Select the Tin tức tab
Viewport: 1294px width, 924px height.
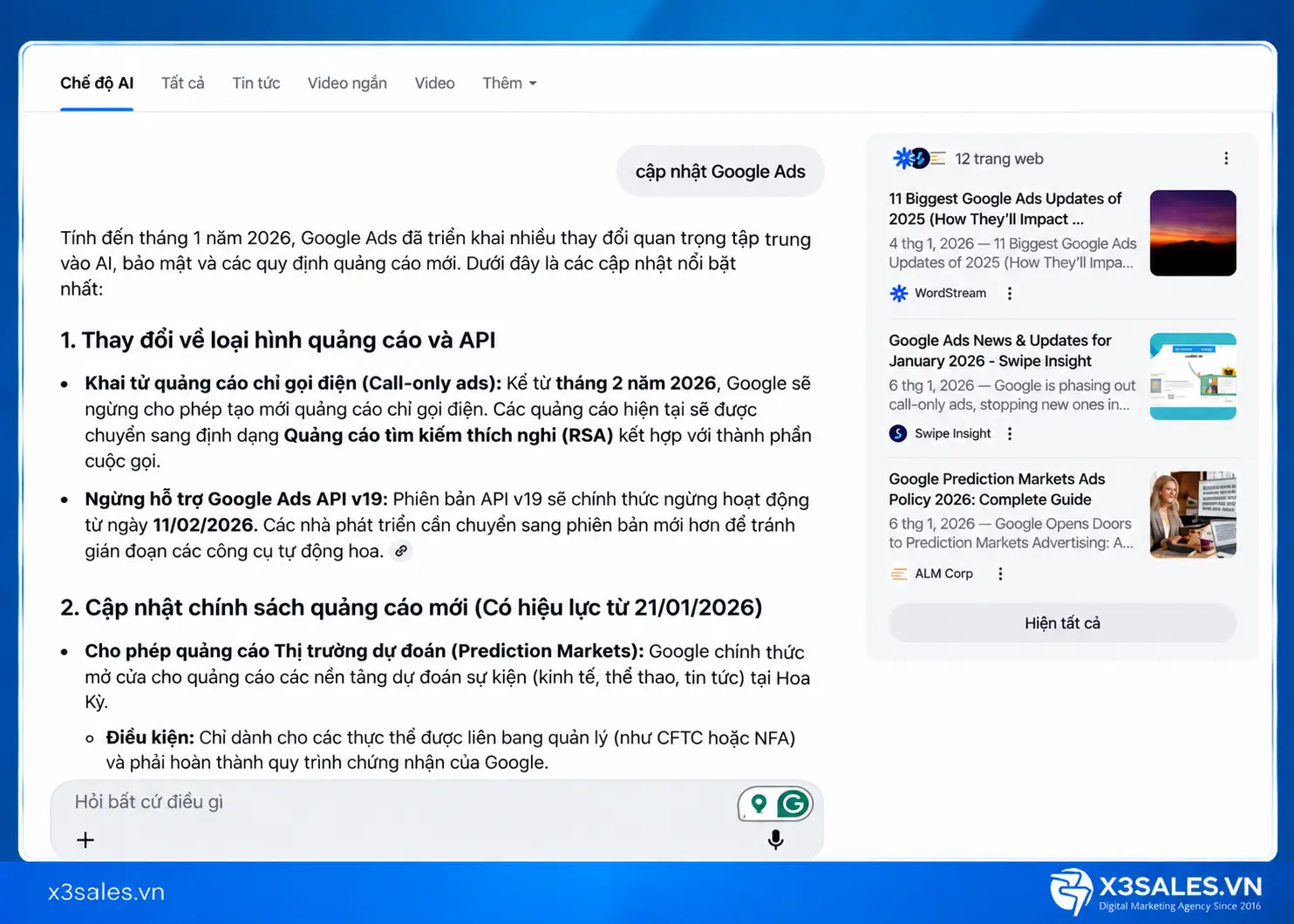[x=255, y=83]
